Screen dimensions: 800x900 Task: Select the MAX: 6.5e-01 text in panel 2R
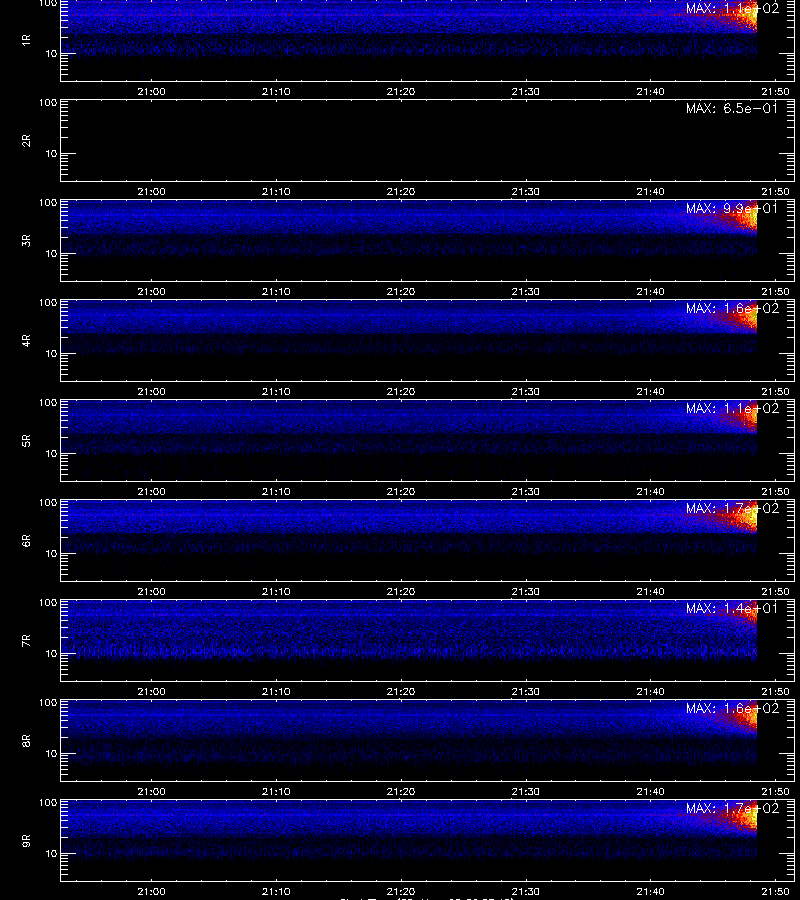coord(732,108)
